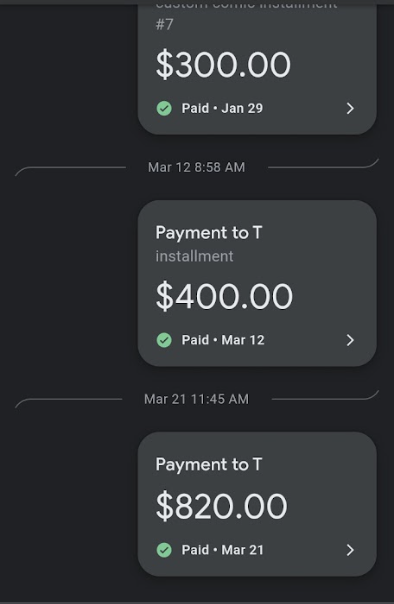
Task: Click the 'Paid • Jan 29' status
Action: tap(222, 108)
